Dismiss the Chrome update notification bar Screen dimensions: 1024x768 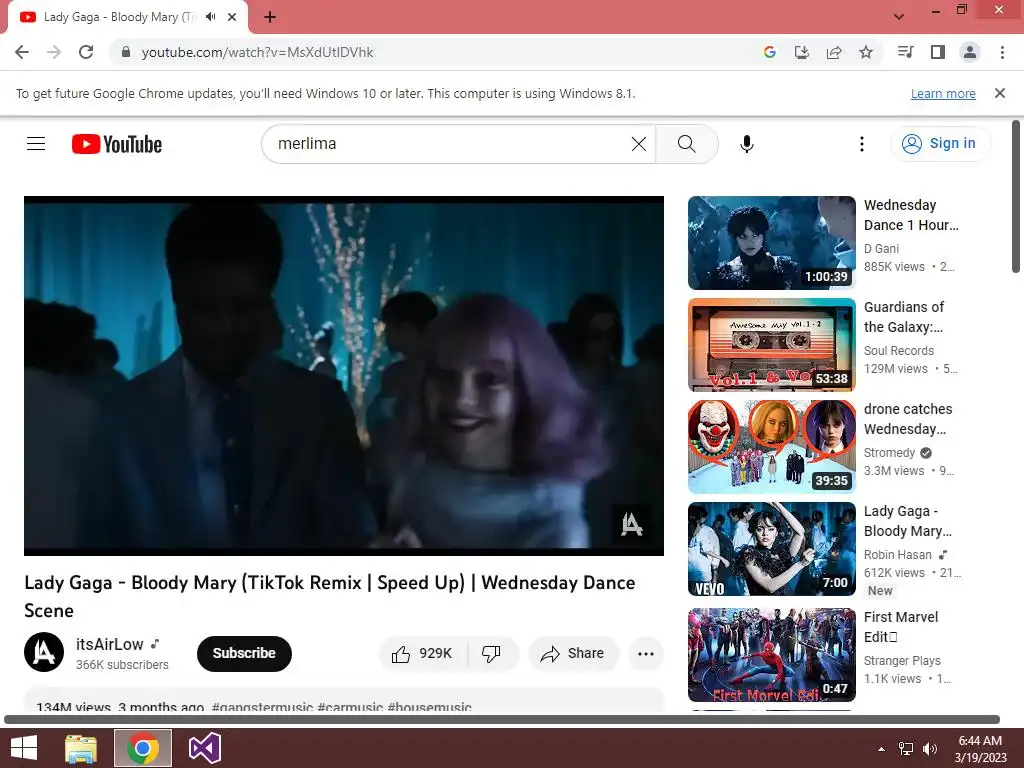click(x=1000, y=93)
